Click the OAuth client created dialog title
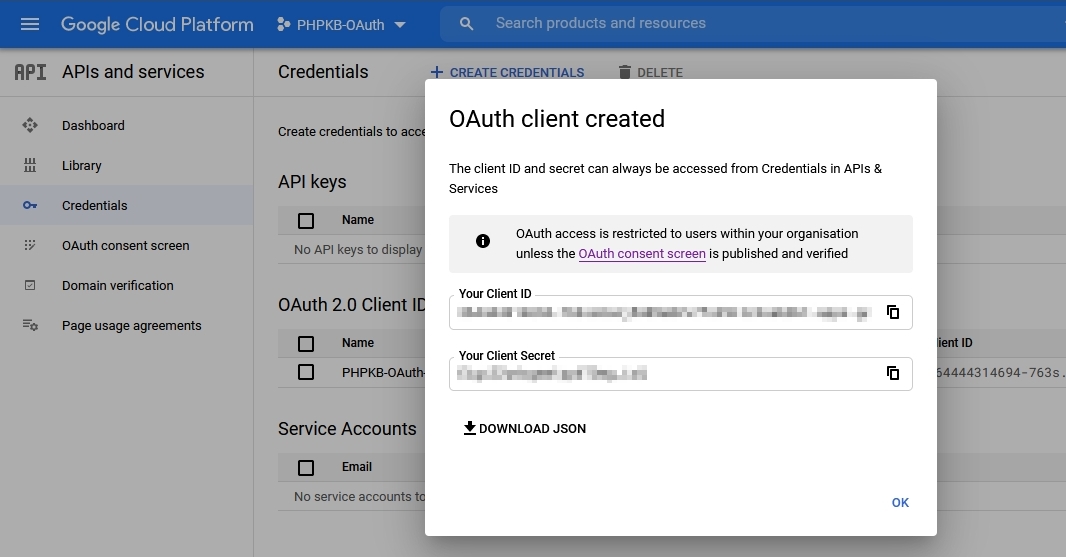The height and width of the screenshot is (557, 1066). 557,118
